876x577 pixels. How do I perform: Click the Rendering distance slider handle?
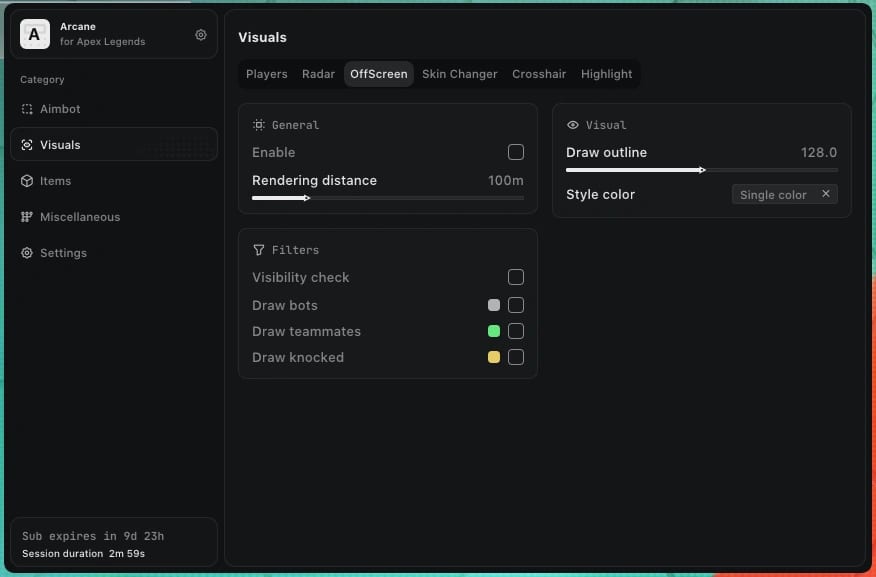pyautogui.click(x=307, y=198)
